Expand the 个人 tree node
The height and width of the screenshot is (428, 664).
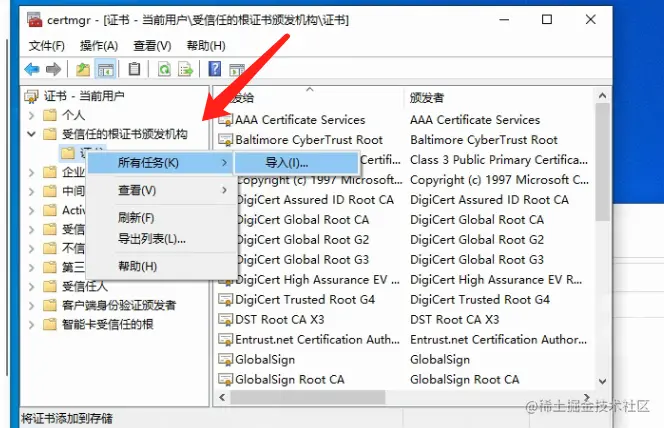[x=31, y=115]
